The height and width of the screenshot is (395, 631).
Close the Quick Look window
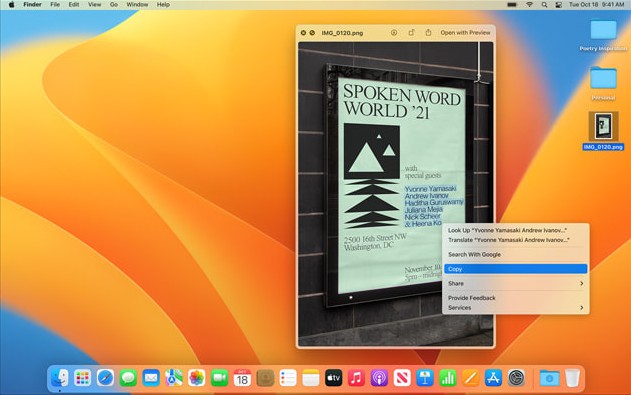click(303, 33)
